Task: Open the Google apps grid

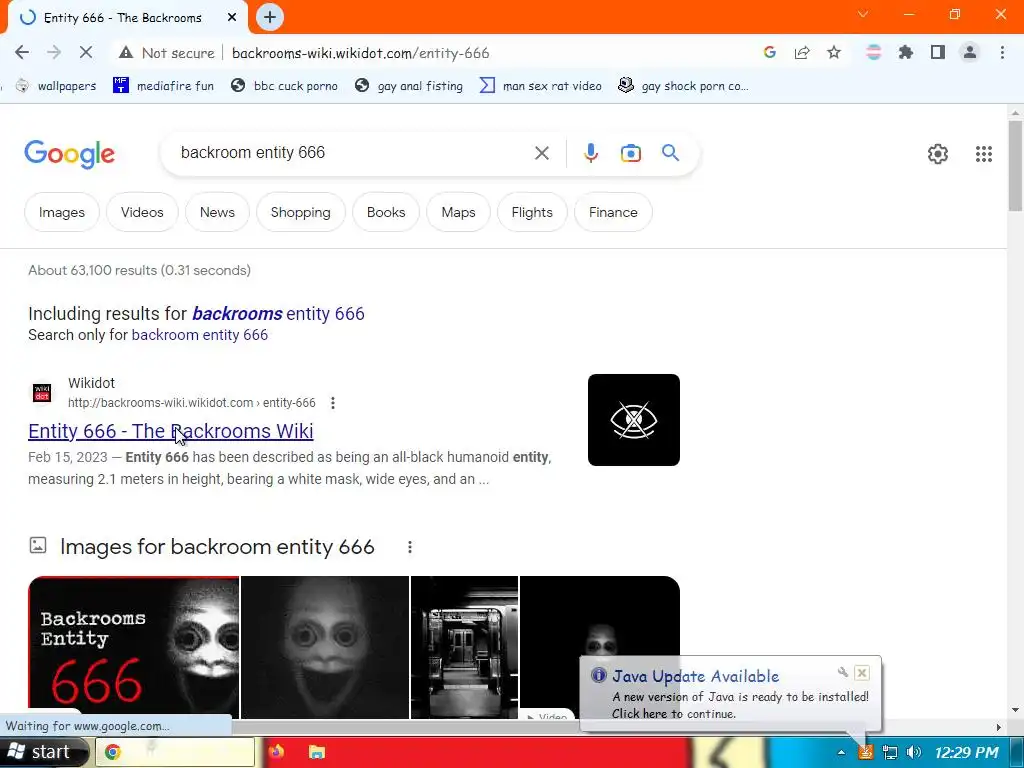Action: (984, 154)
